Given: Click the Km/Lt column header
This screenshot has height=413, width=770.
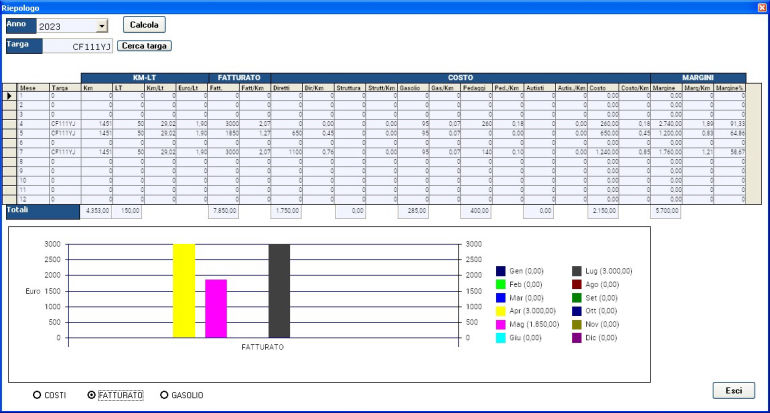Looking at the screenshot, I should tap(160, 87).
